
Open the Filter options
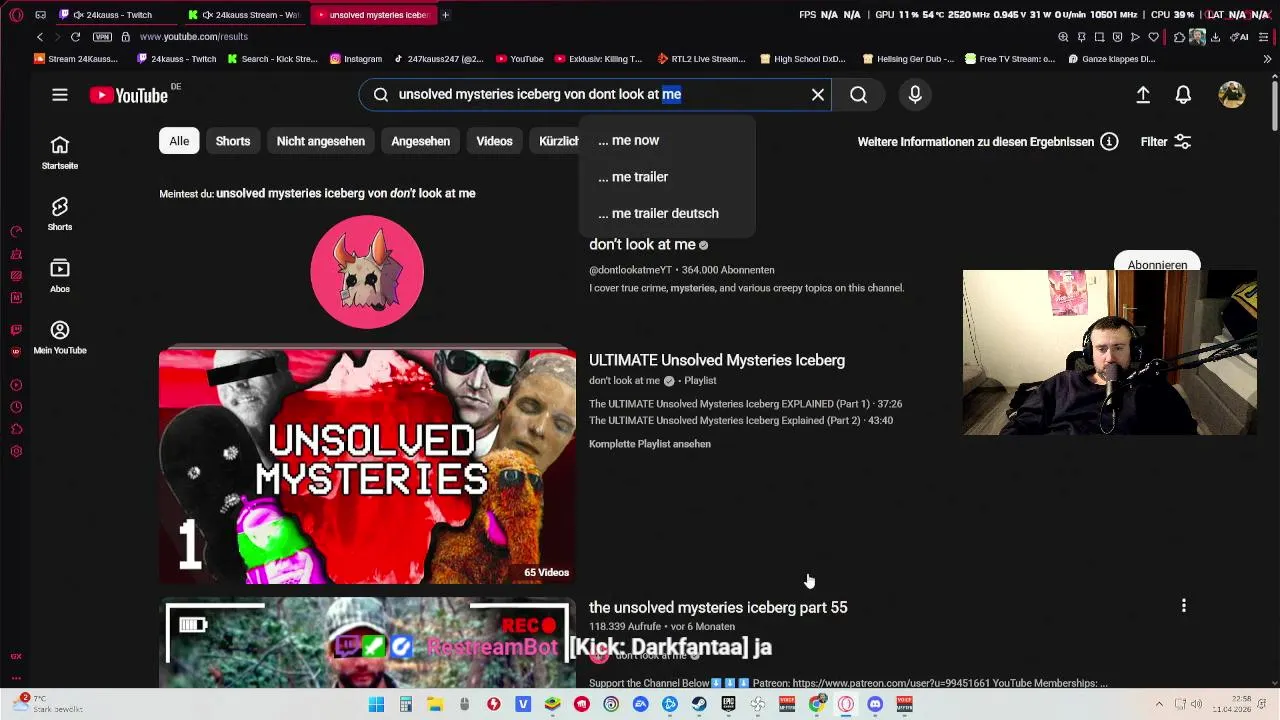pos(1166,142)
